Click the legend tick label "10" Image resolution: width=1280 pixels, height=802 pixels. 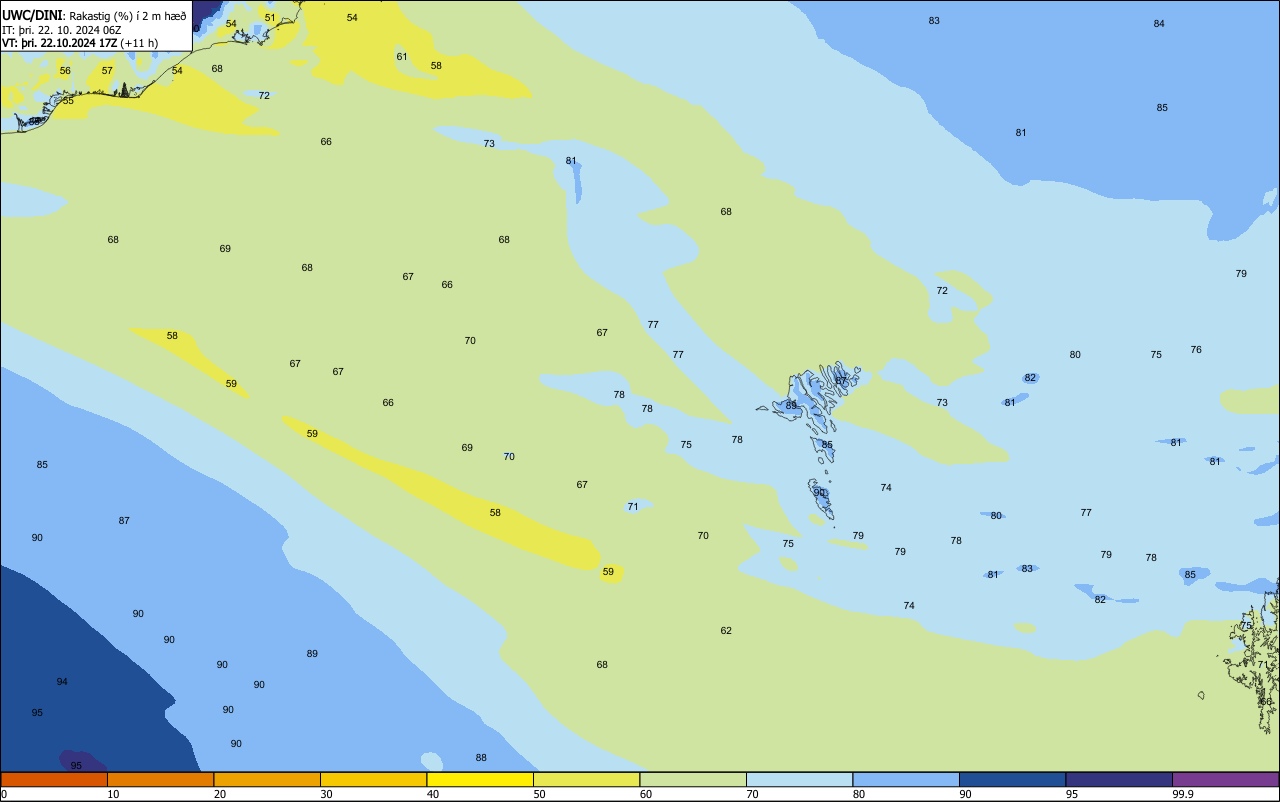[113, 794]
